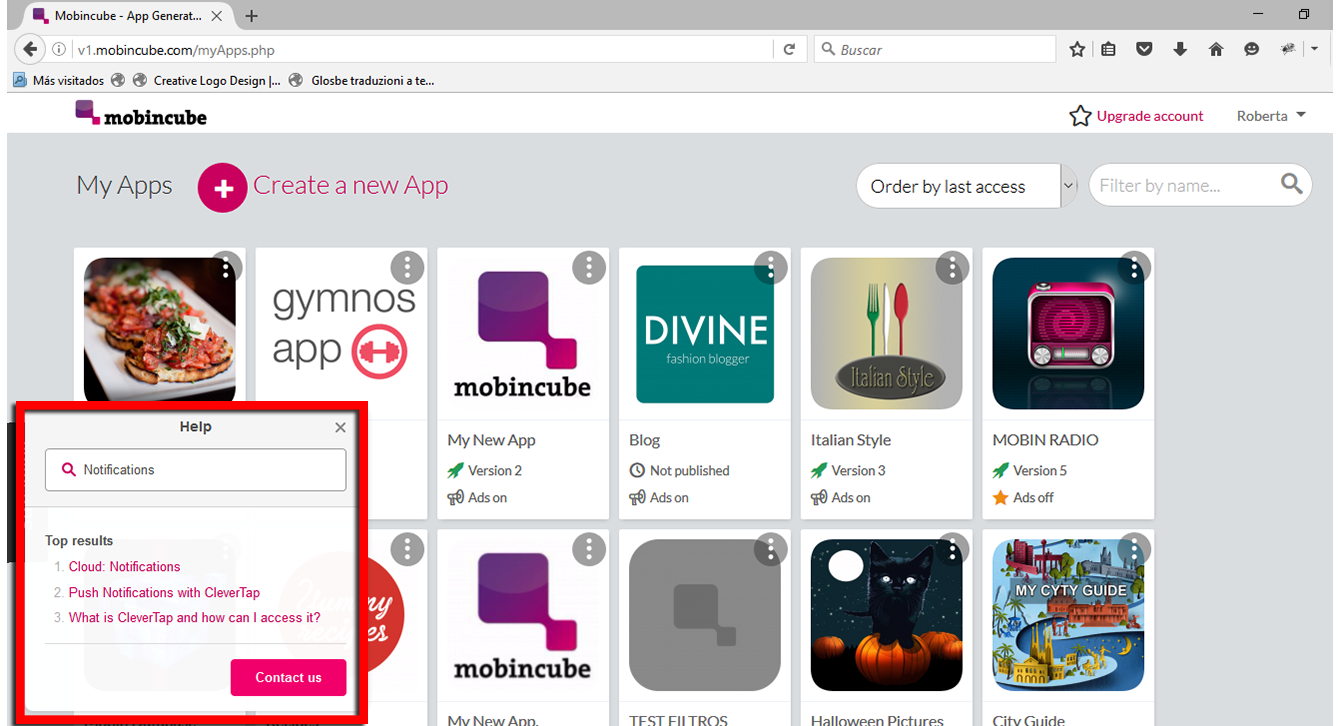Viewport: 1340px width, 726px height.
Task: Open browser downloads arrow icon
Action: coord(1180,49)
